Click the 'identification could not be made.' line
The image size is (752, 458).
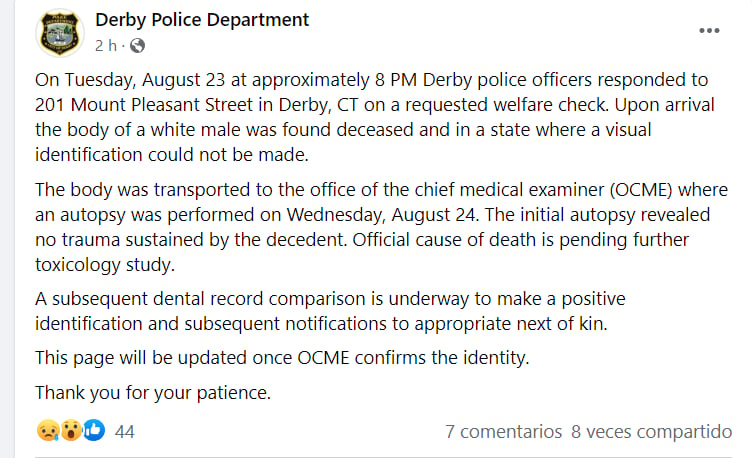coord(172,155)
